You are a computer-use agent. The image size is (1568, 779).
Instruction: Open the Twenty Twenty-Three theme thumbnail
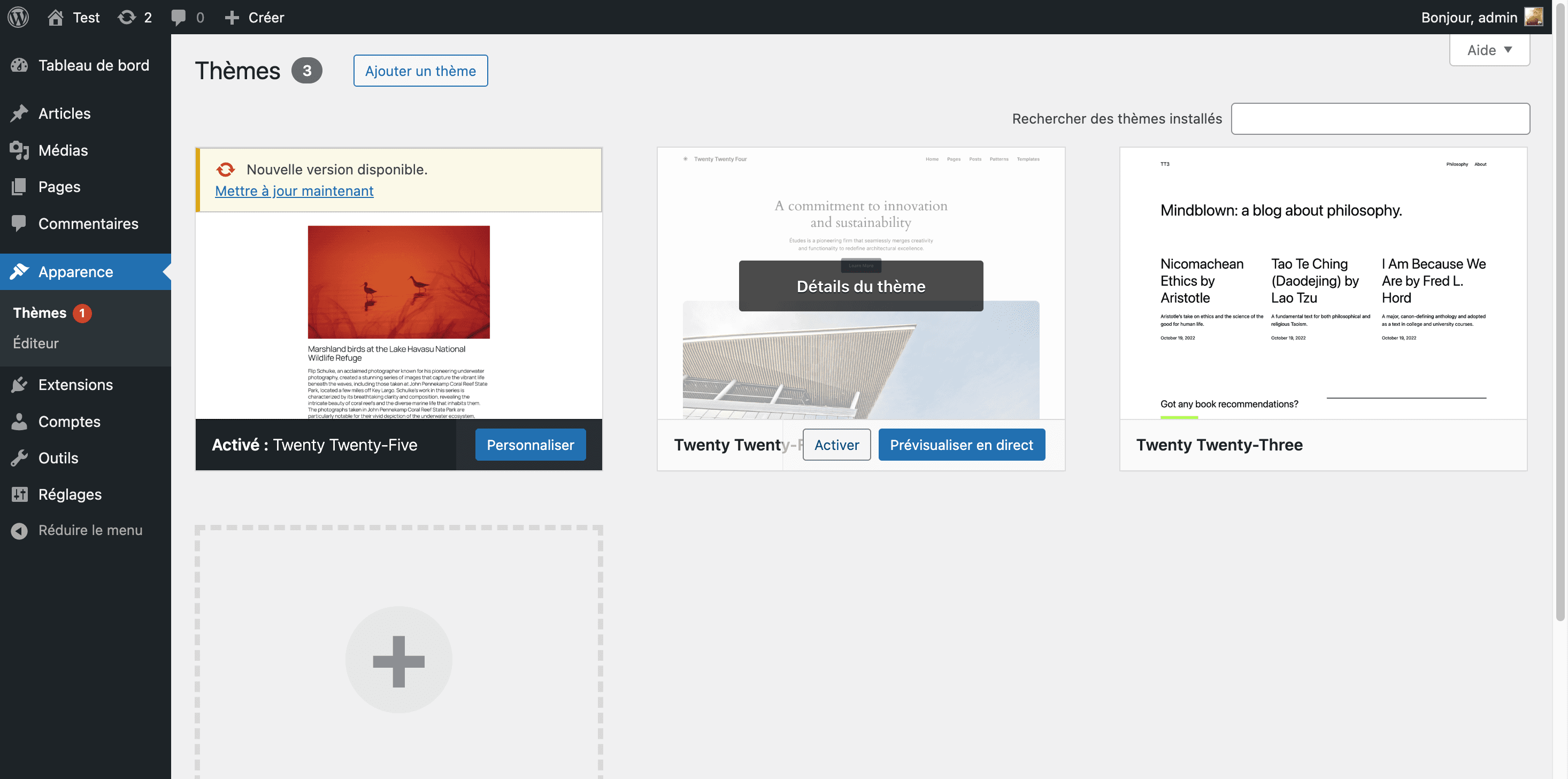(1323, 283)
